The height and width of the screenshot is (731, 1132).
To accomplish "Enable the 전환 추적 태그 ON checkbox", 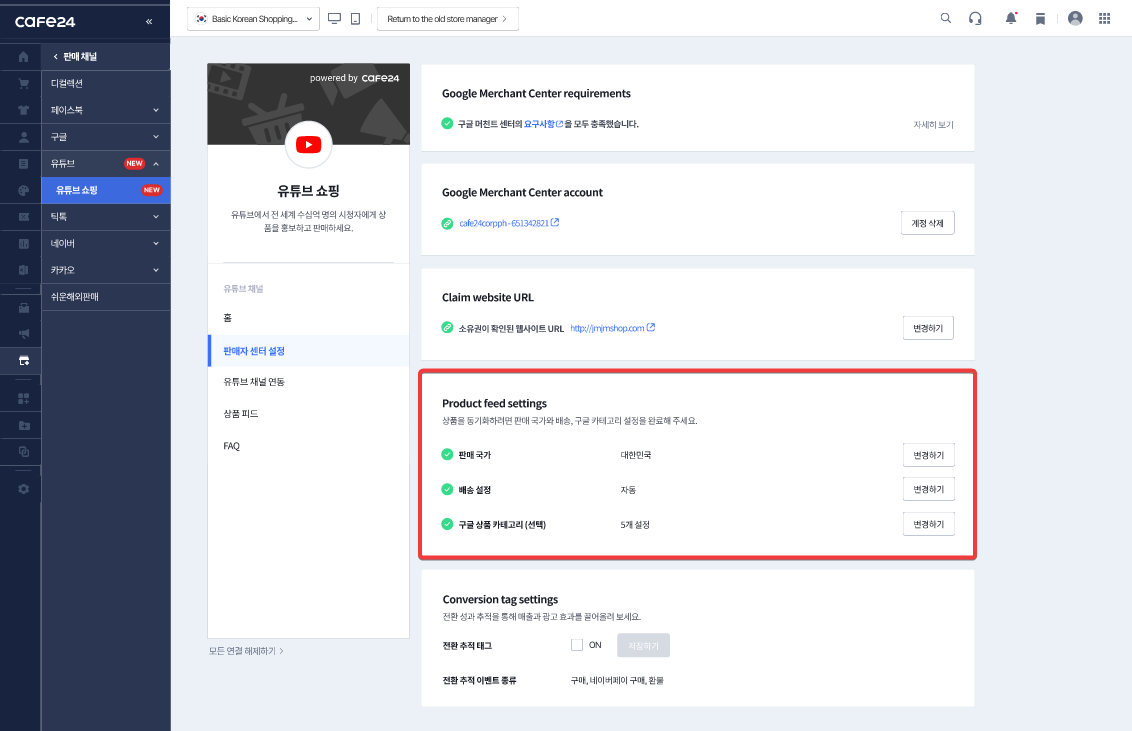I will click(577, 645).
